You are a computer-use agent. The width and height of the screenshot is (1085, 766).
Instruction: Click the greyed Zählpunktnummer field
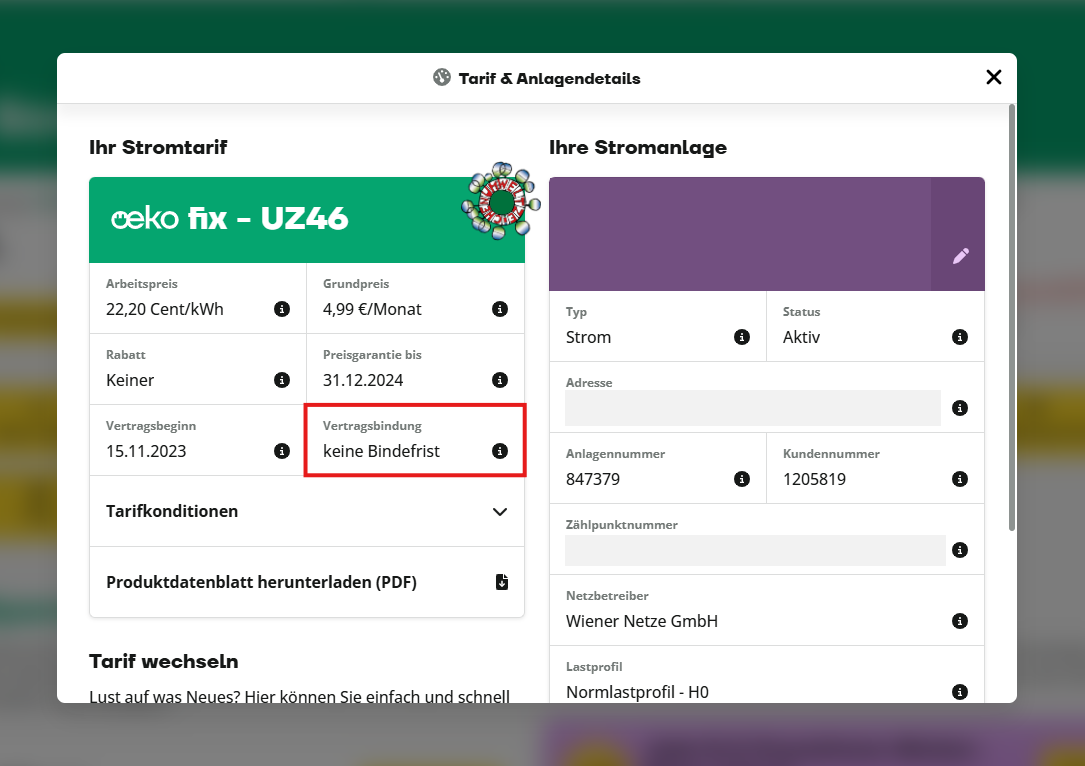[x=755, y=550]
